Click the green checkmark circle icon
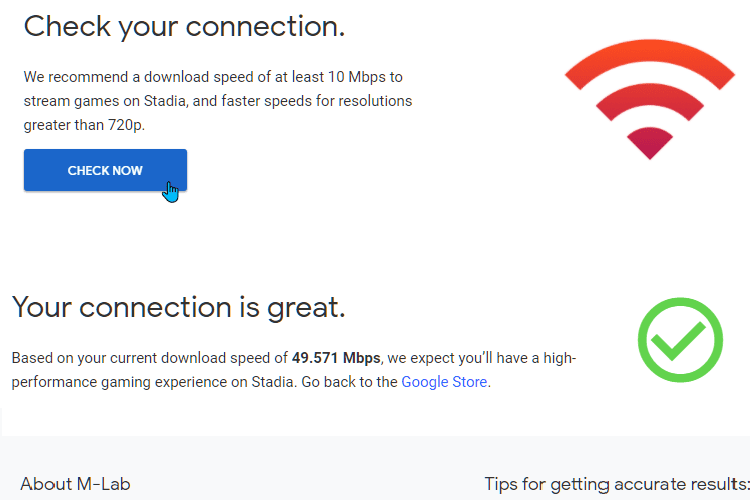The height and width of the screenshot is (500, 750). pyautogui.click(x=680, y=340)
